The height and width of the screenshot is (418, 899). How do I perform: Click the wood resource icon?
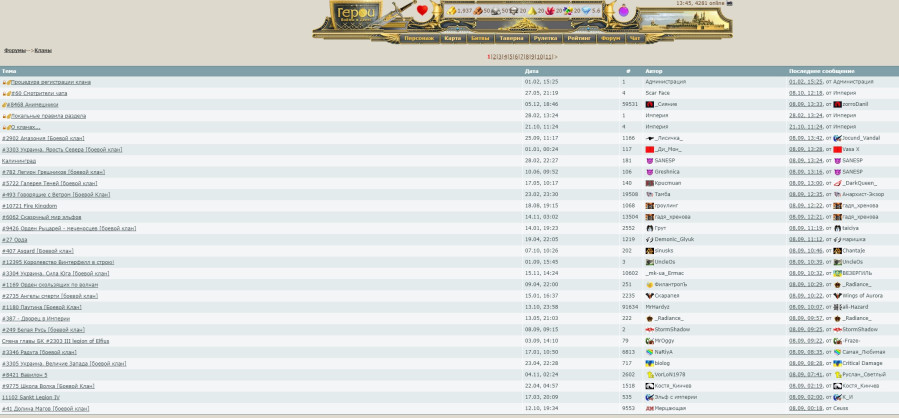pos(478,11)
